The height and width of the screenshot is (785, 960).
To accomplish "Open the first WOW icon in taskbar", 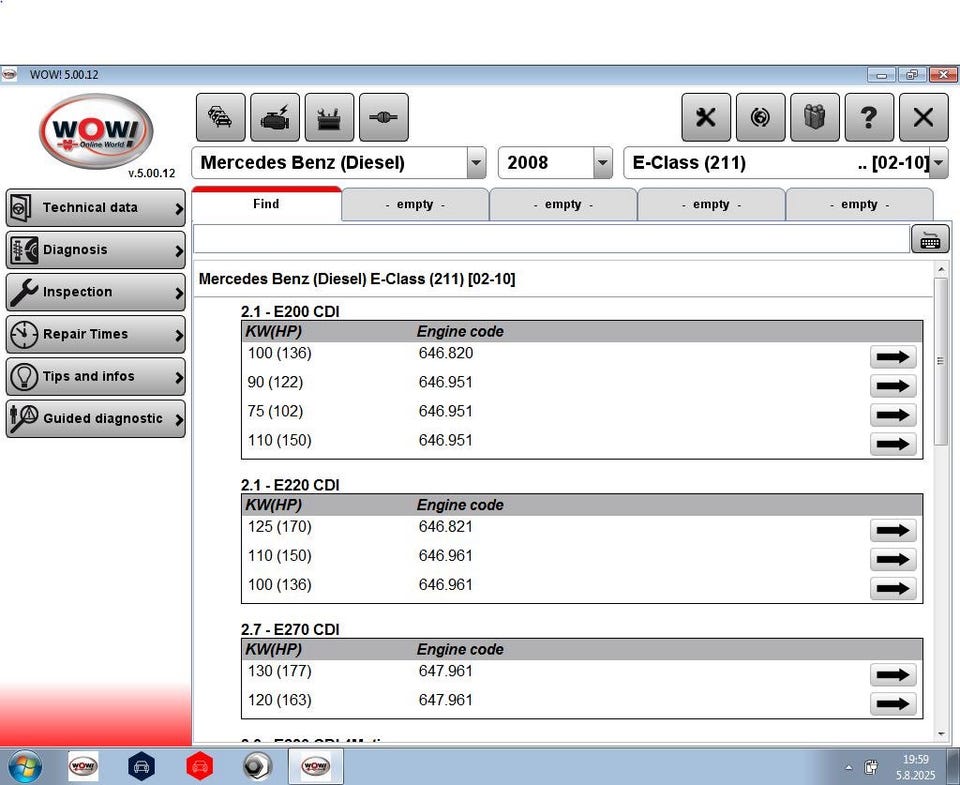I will coord(83,766).
